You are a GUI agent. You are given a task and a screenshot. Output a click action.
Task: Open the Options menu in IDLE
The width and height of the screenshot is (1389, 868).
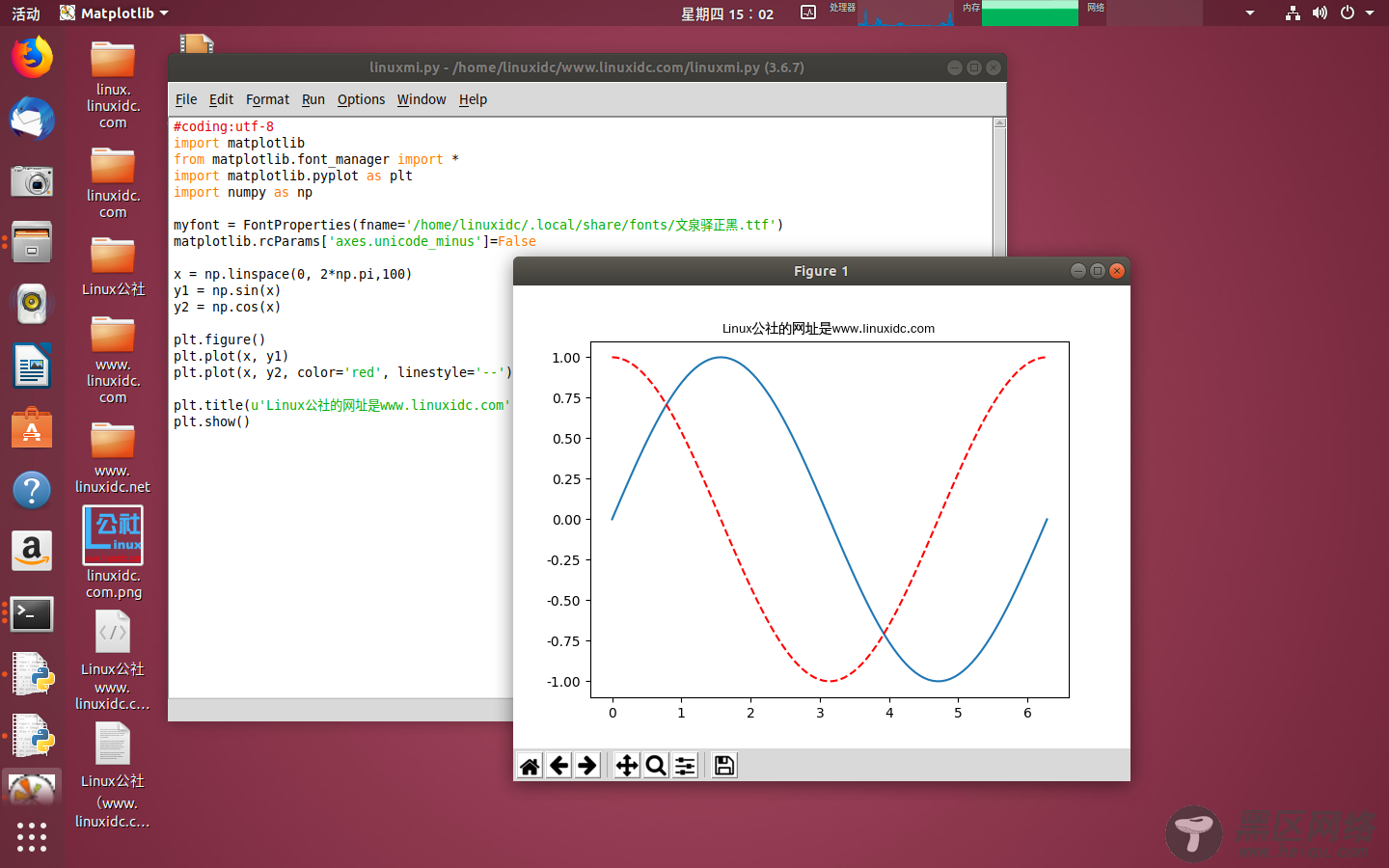click(x=361, y=99)
